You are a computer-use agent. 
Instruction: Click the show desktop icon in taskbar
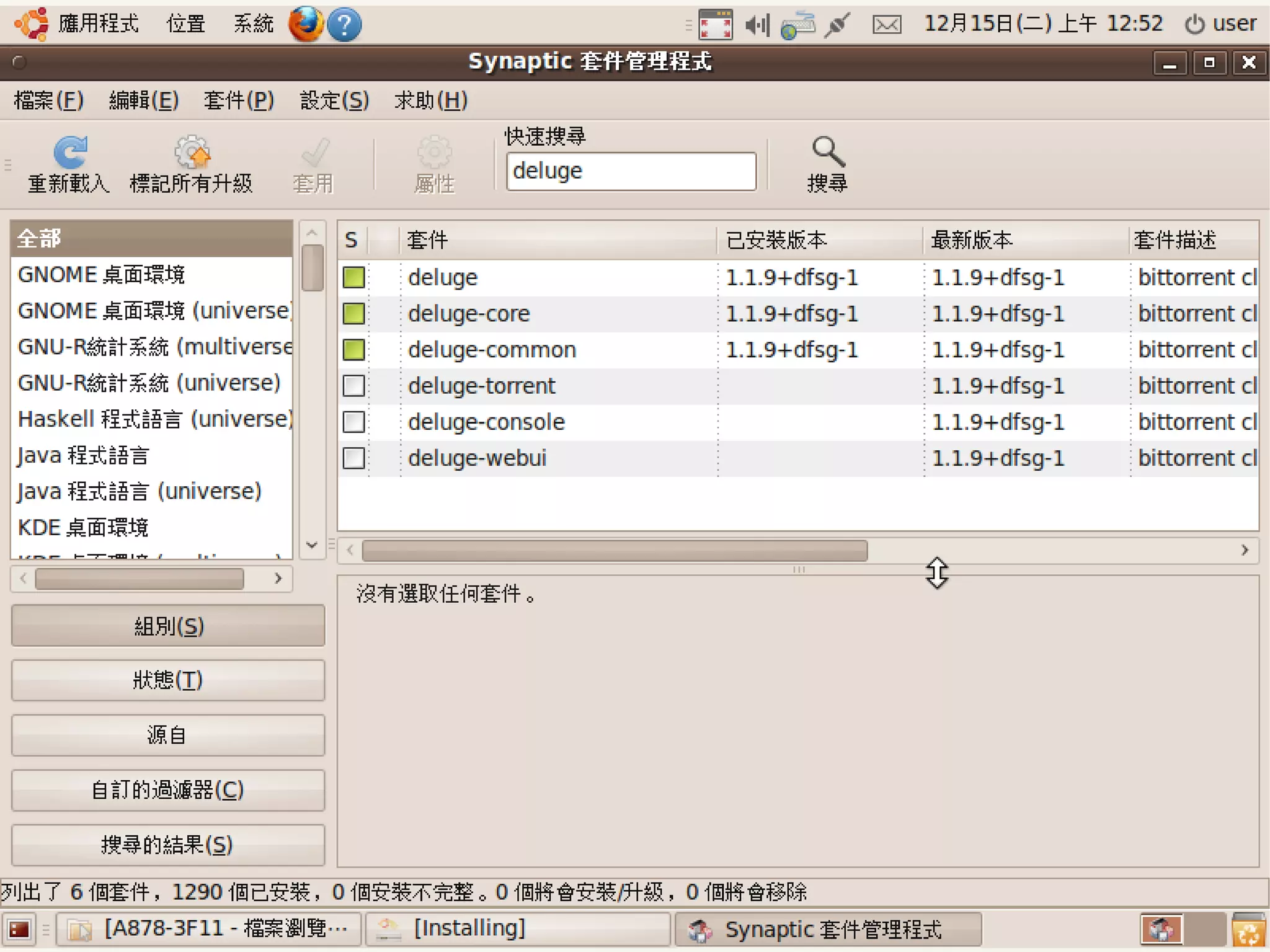[19, 929]
